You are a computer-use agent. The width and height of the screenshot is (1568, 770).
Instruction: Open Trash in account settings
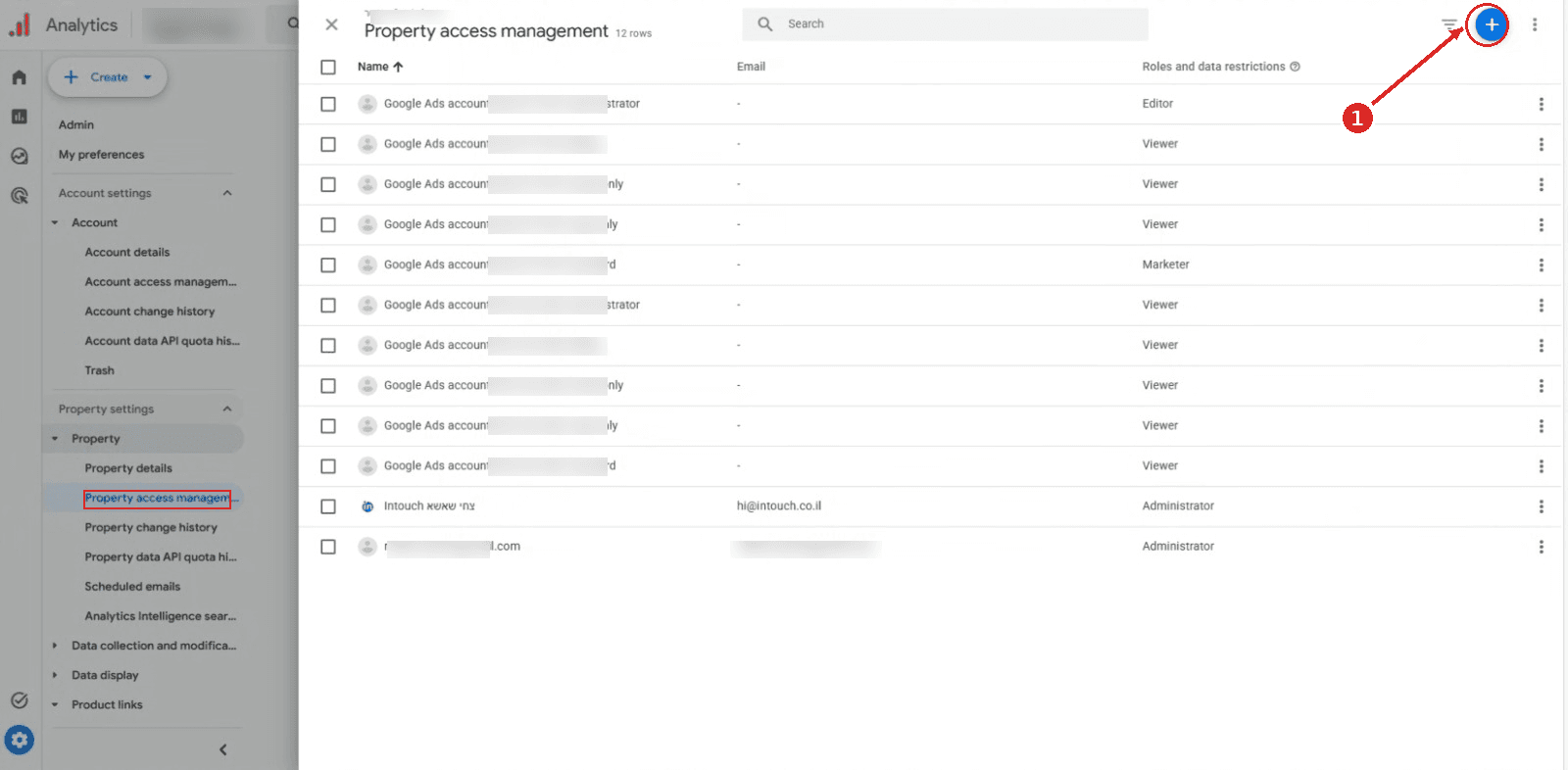(x=99, y=370)
